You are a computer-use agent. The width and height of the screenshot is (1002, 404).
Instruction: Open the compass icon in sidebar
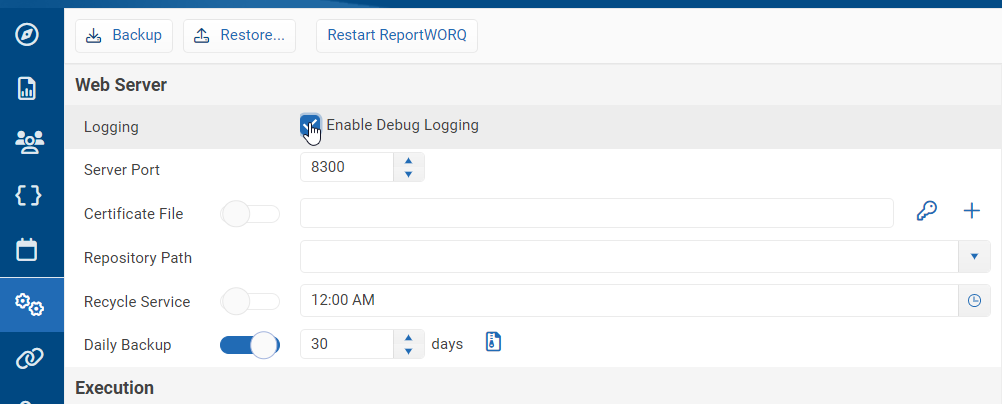[x=28, y=35]
